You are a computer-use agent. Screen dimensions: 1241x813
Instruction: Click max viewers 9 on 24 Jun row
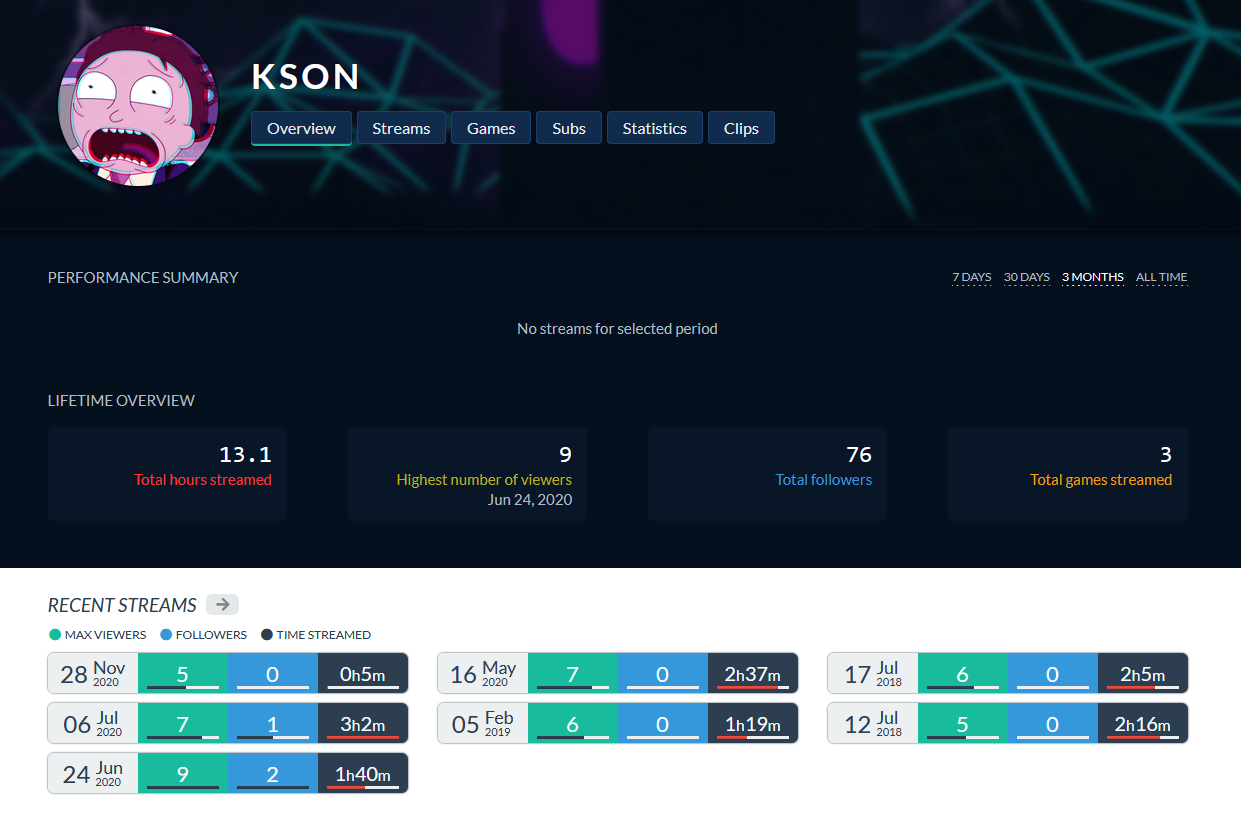(x=183, y=773)
